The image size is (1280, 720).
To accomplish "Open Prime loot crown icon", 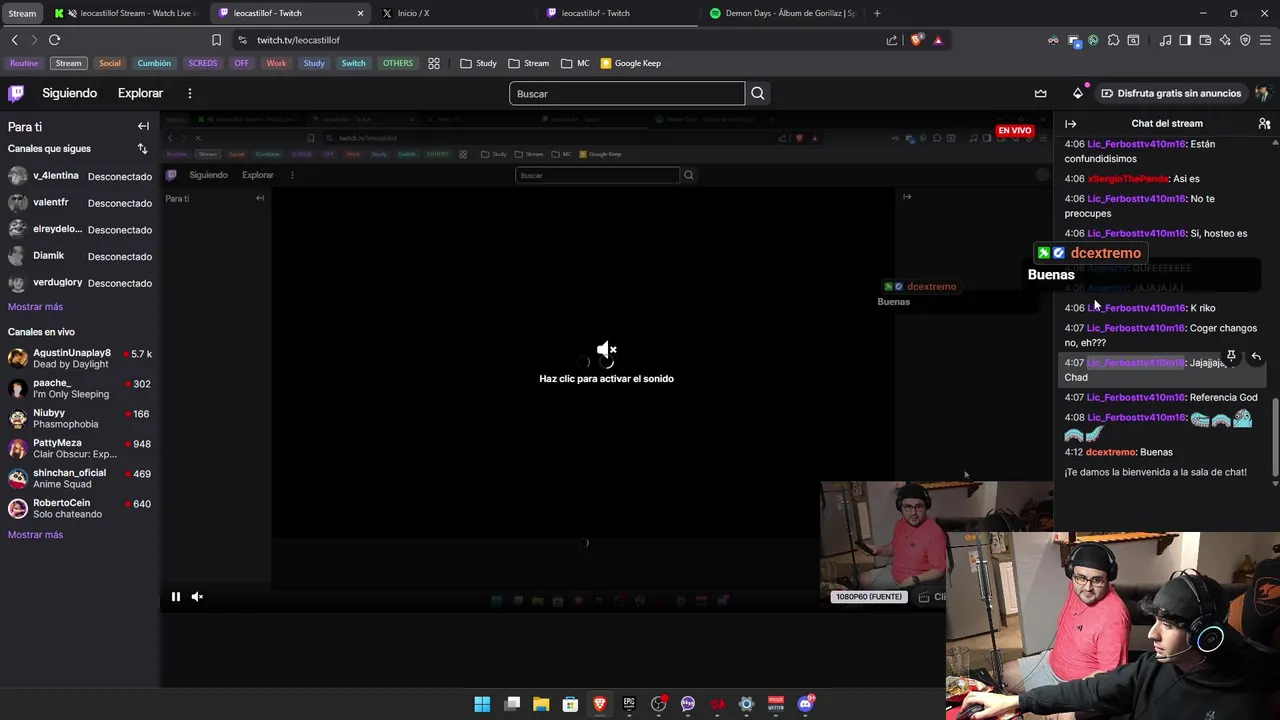I will coord(1041,93).
